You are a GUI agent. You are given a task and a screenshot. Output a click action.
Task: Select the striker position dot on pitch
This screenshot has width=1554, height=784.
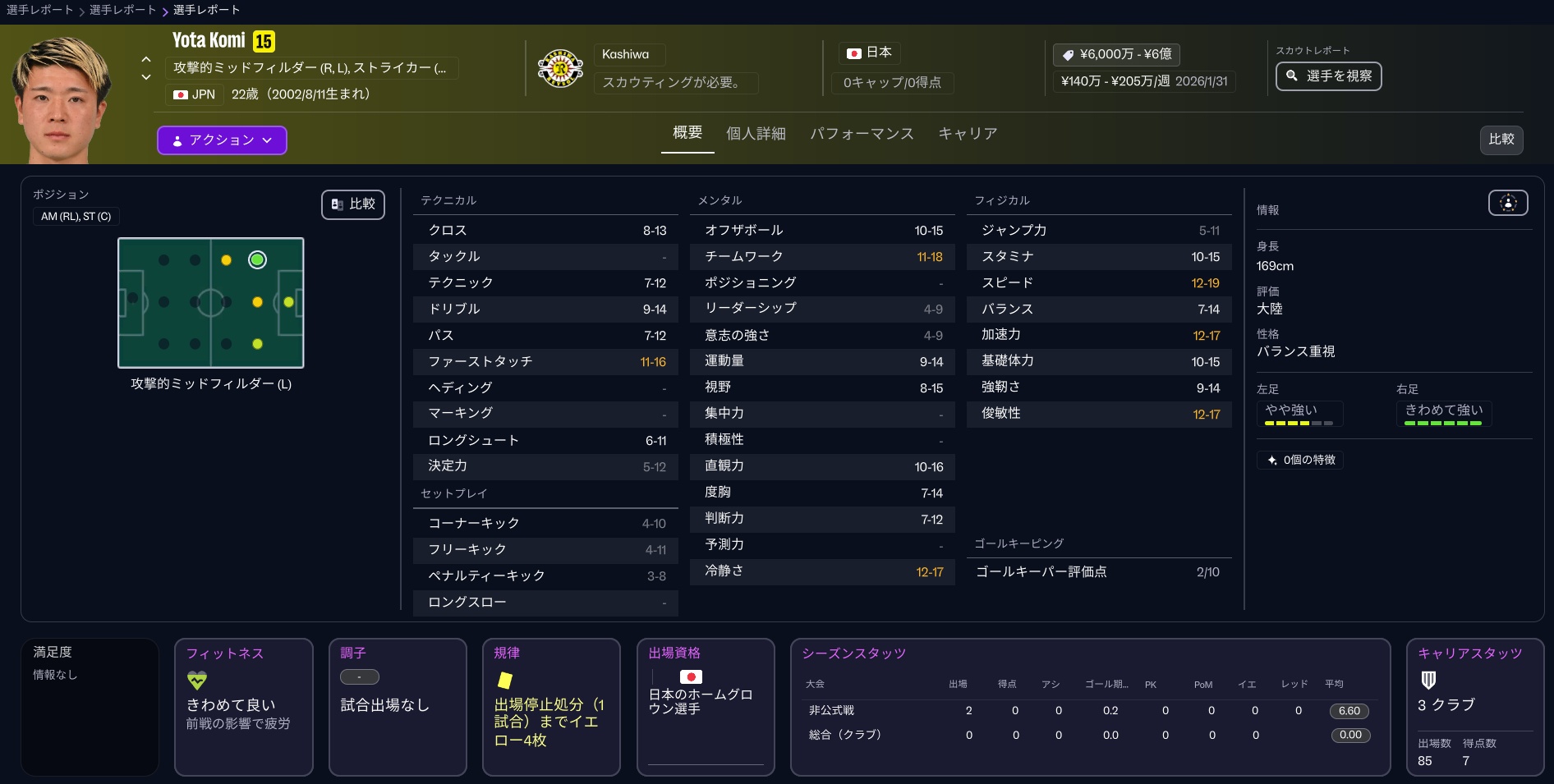[x=288, y=302]
